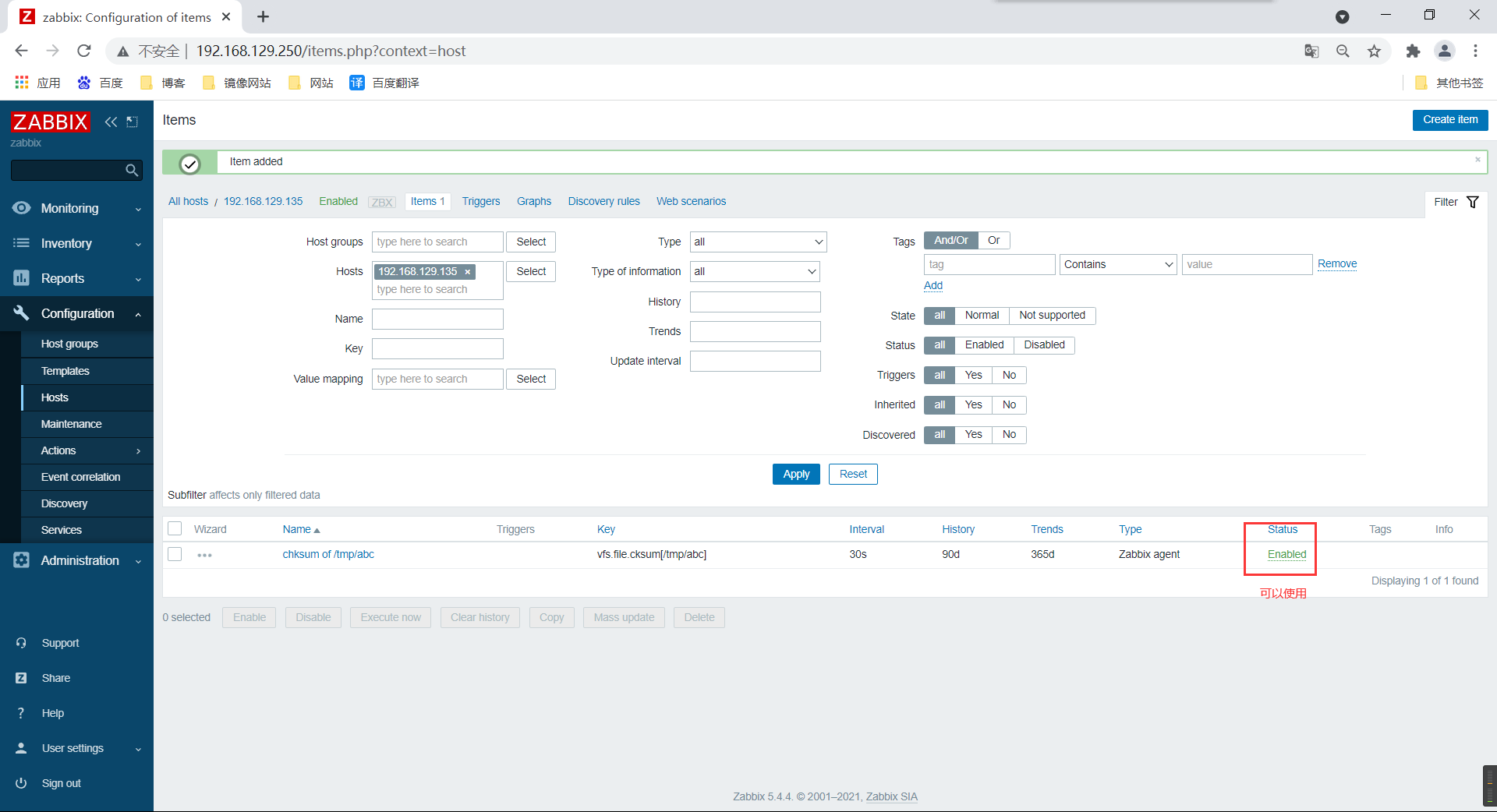
Task: Open the three-dot wizard menu for chksum item
Action: tap(204, 555)
